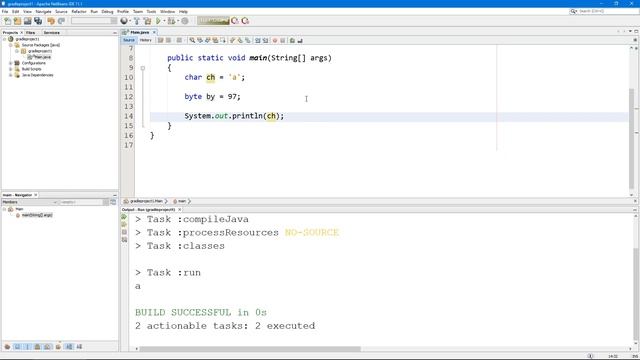Click the main method breadcrumb
This screenshot has height=360, width=640.
(x=180, y=201)
